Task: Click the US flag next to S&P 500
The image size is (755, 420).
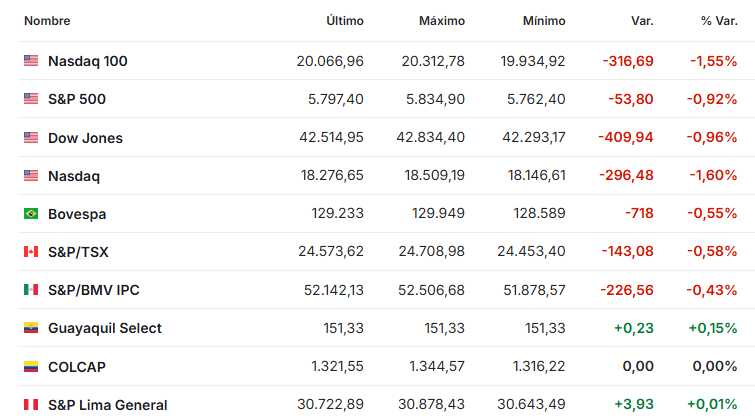Action: pos(31,98)
